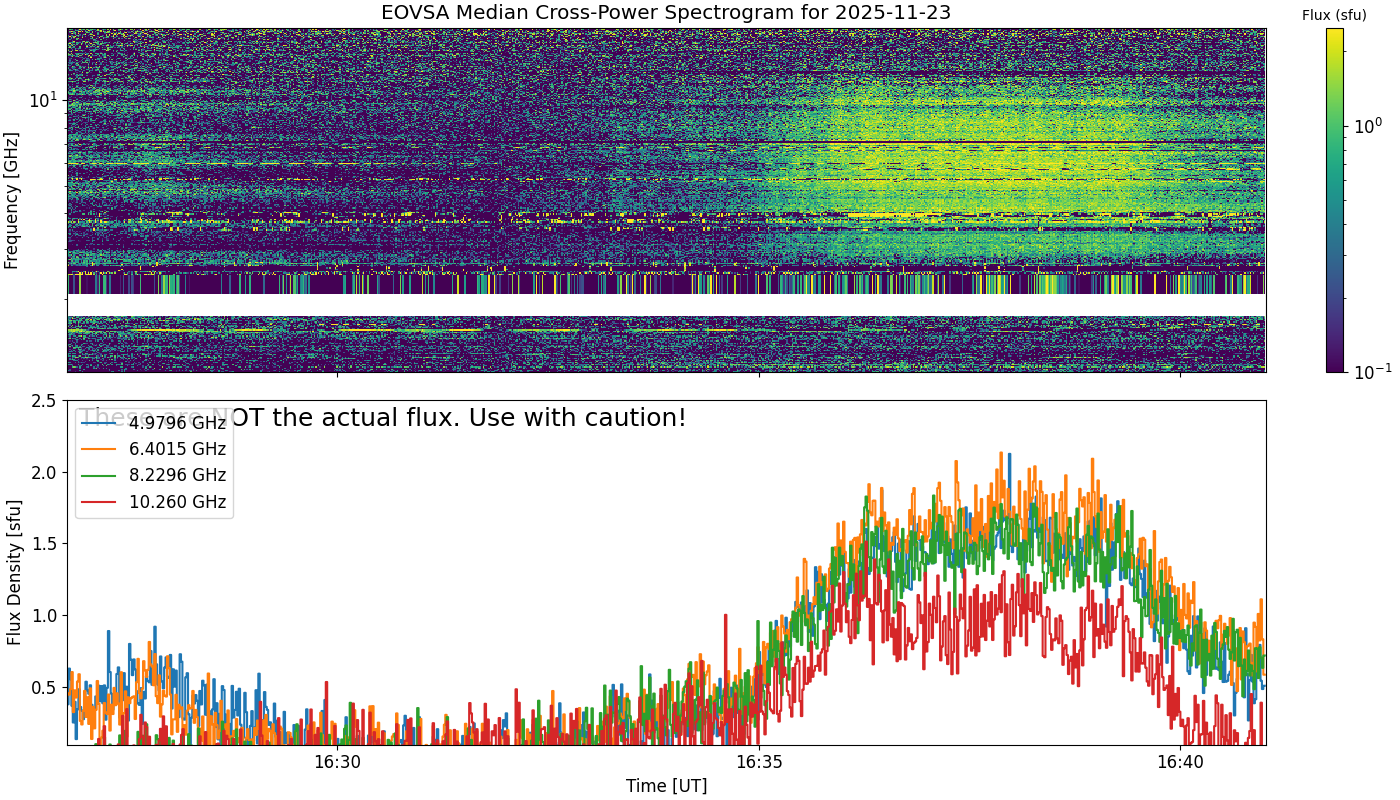The width and height of the screenshot is (1400, 800).
Task: Click the 2.5 tick on flux axis
Action: pos(42,401)
